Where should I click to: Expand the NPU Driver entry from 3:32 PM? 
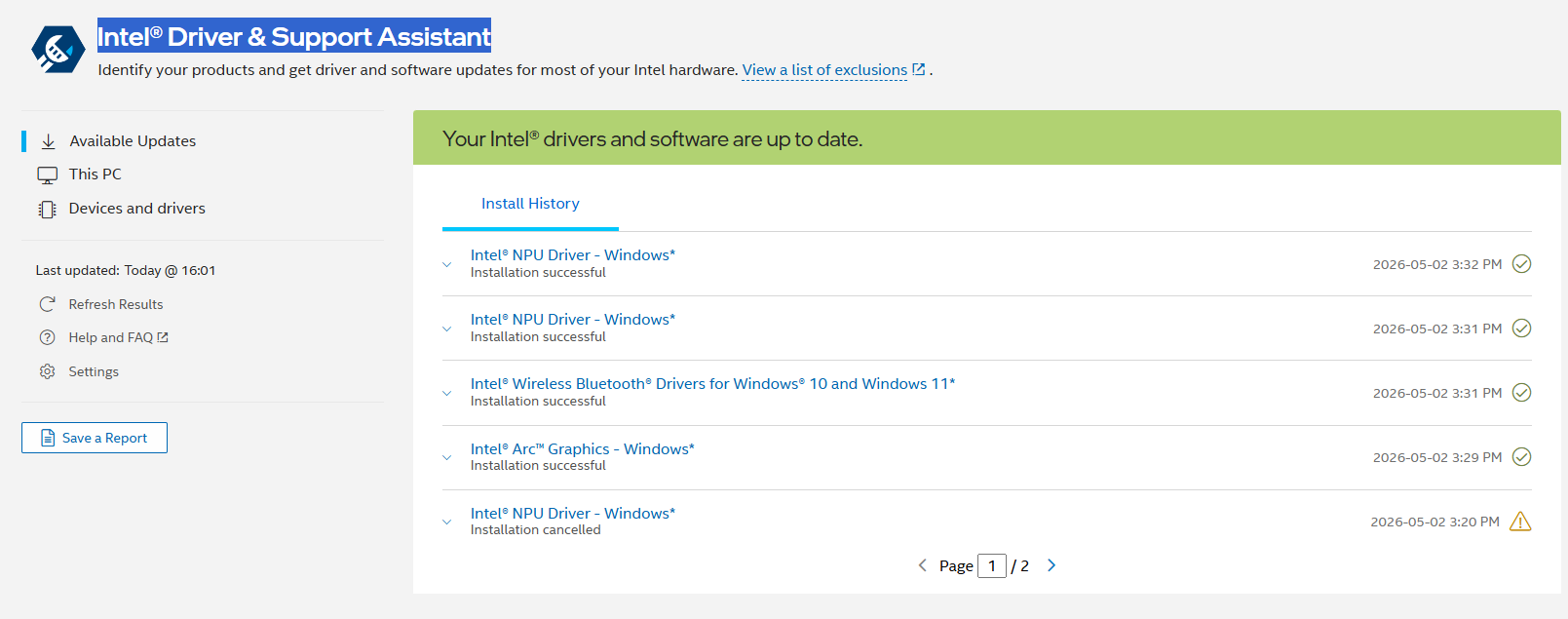pyautogui.click(x=447, y=264)
